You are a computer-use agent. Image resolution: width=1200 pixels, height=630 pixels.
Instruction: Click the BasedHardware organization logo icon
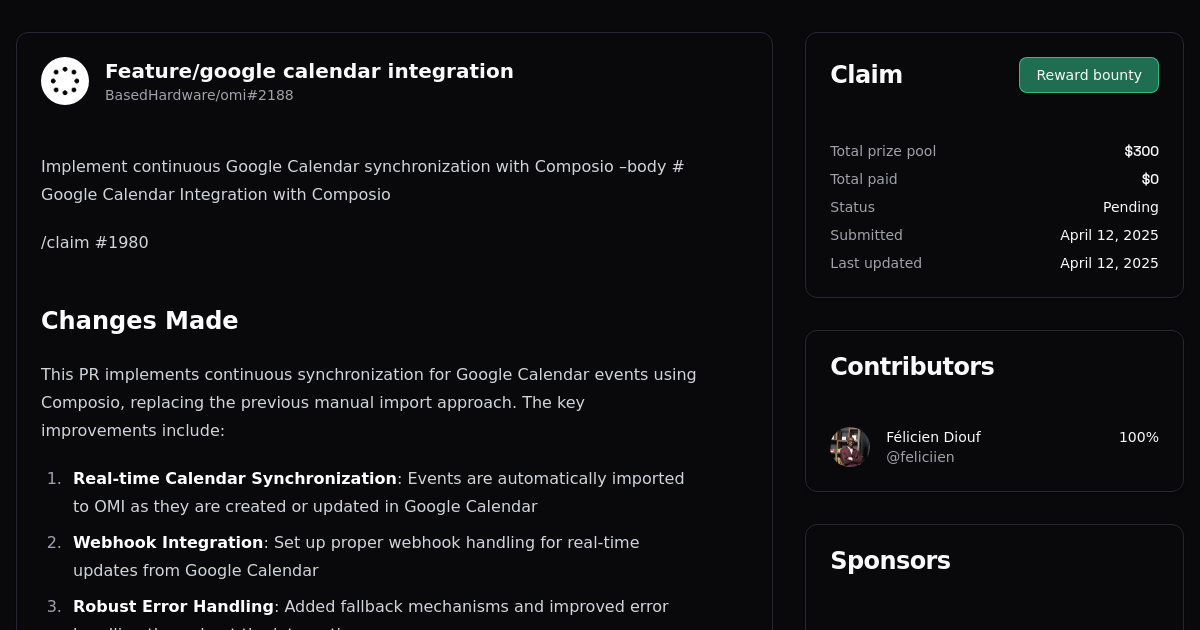pos(65,81)
